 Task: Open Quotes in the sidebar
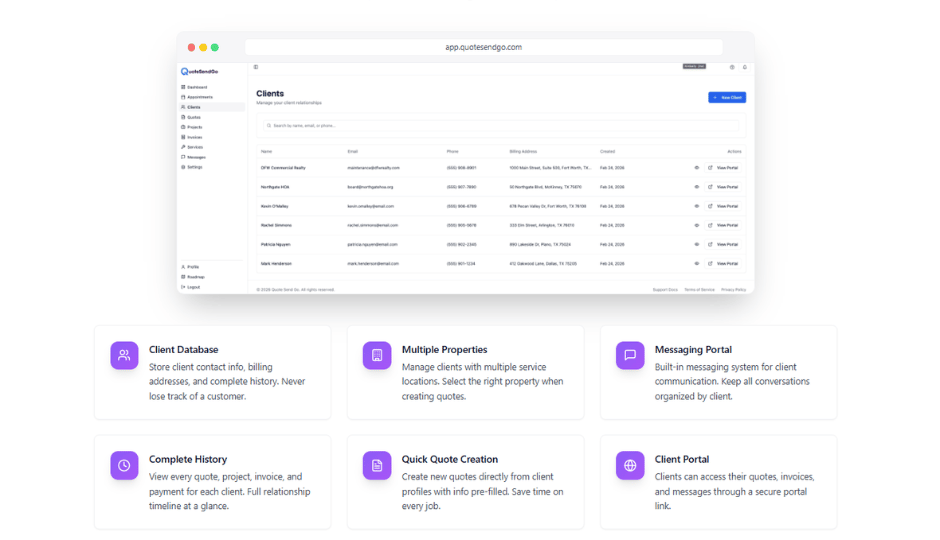(192, 117)
